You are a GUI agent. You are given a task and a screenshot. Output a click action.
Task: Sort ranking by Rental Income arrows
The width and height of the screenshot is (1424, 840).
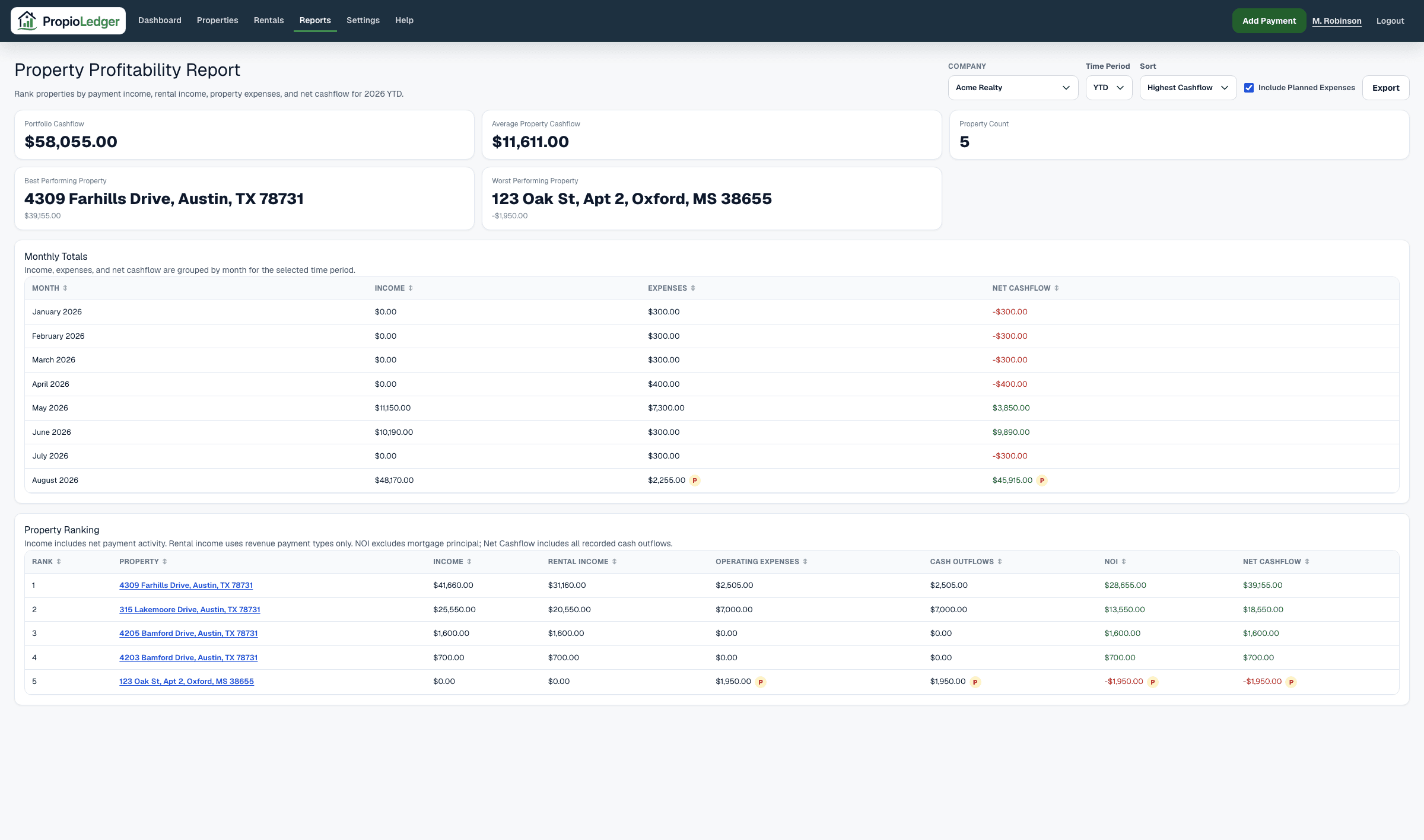pos(615,562)
